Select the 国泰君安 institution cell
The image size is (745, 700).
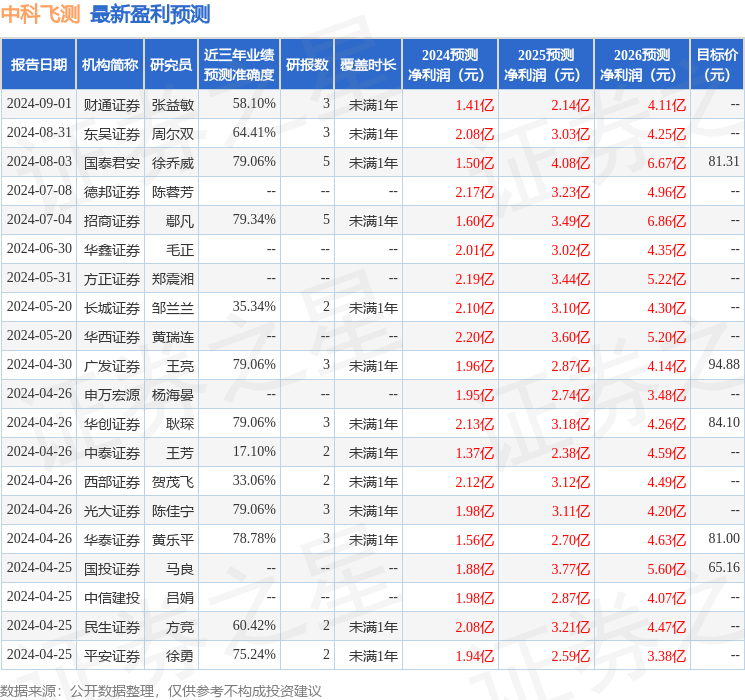point(112,163)
